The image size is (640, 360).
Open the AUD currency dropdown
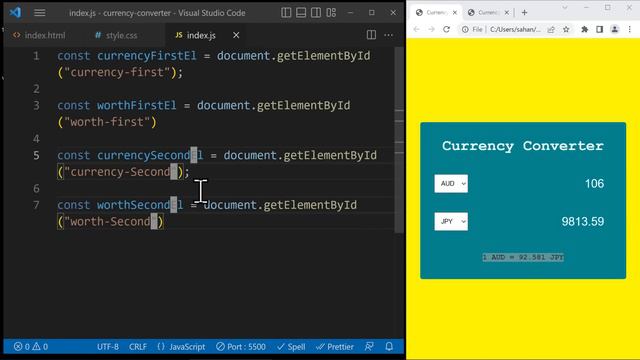[451, 184]
